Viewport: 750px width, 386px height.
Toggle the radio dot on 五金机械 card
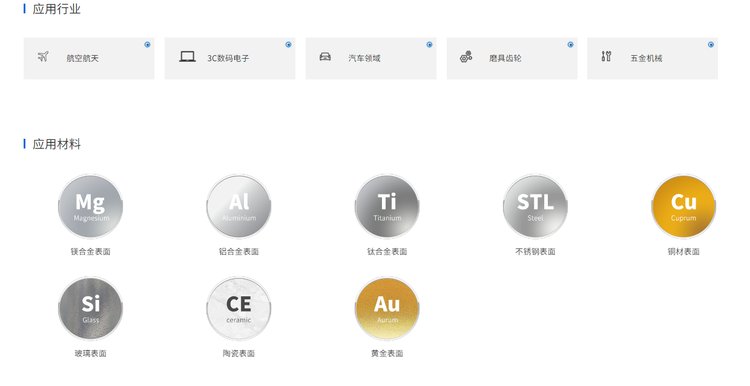click(711, 44)
